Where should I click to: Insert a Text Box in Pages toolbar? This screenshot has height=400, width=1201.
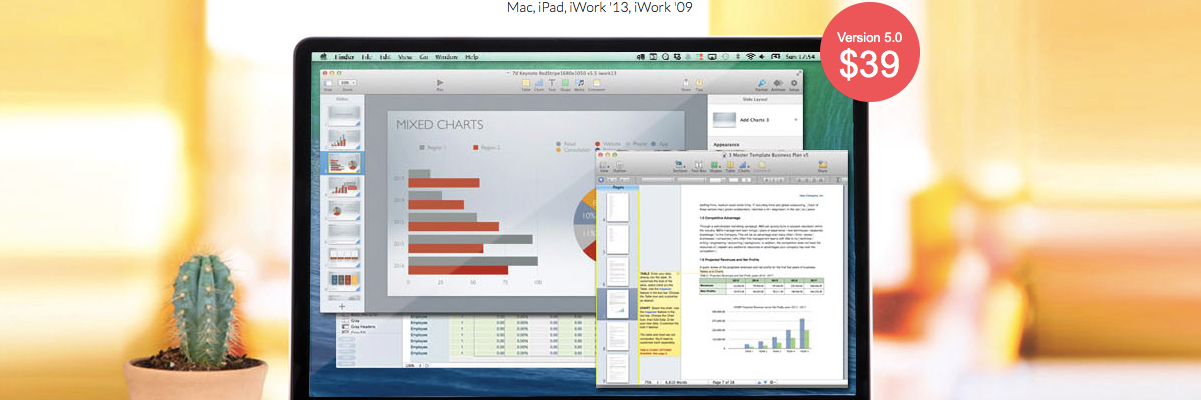coord(699,167)
